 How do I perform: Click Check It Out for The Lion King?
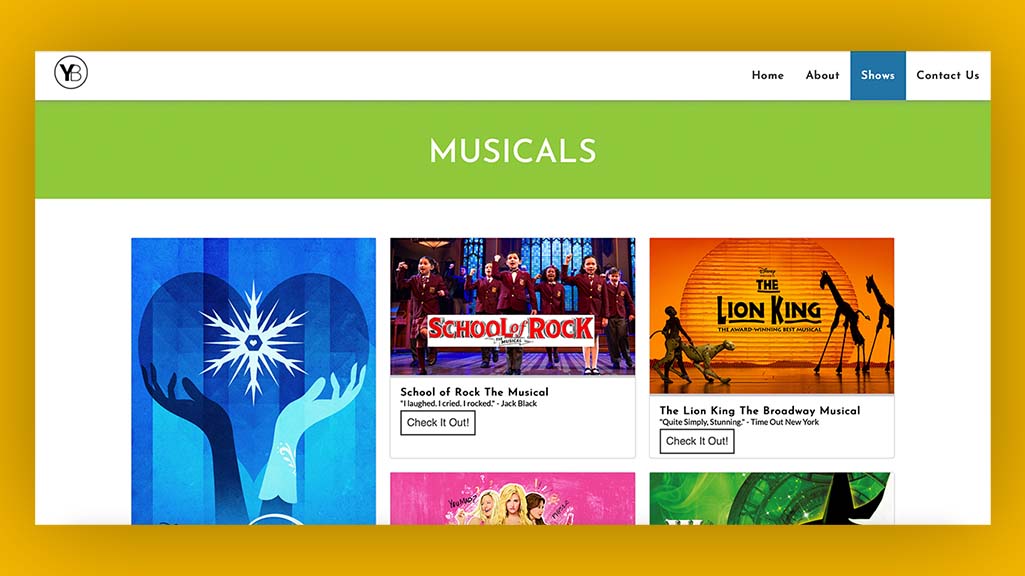pos(697,441)
